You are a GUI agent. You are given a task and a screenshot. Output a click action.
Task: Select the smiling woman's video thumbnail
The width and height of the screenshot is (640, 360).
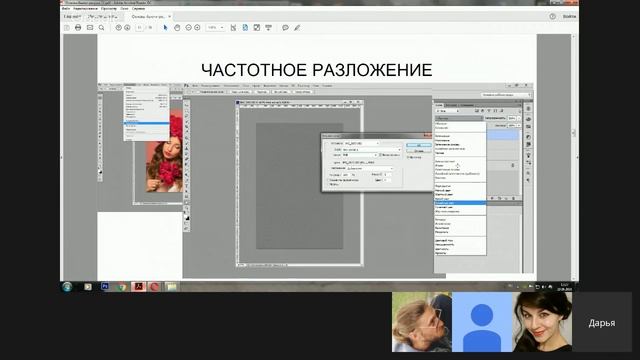tap(542, 322)
